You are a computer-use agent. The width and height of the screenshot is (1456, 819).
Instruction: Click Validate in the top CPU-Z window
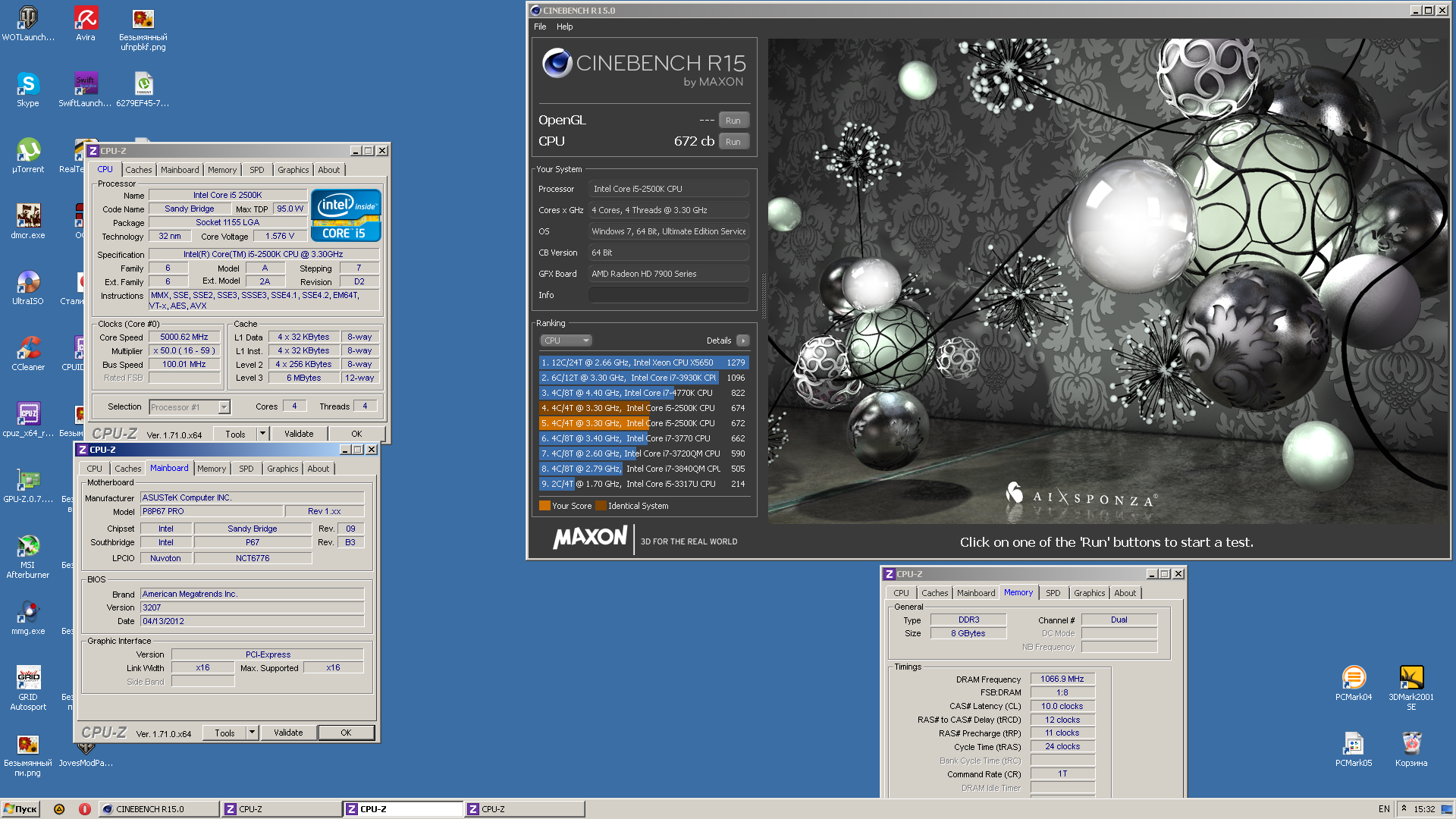[x=299, y=434]
